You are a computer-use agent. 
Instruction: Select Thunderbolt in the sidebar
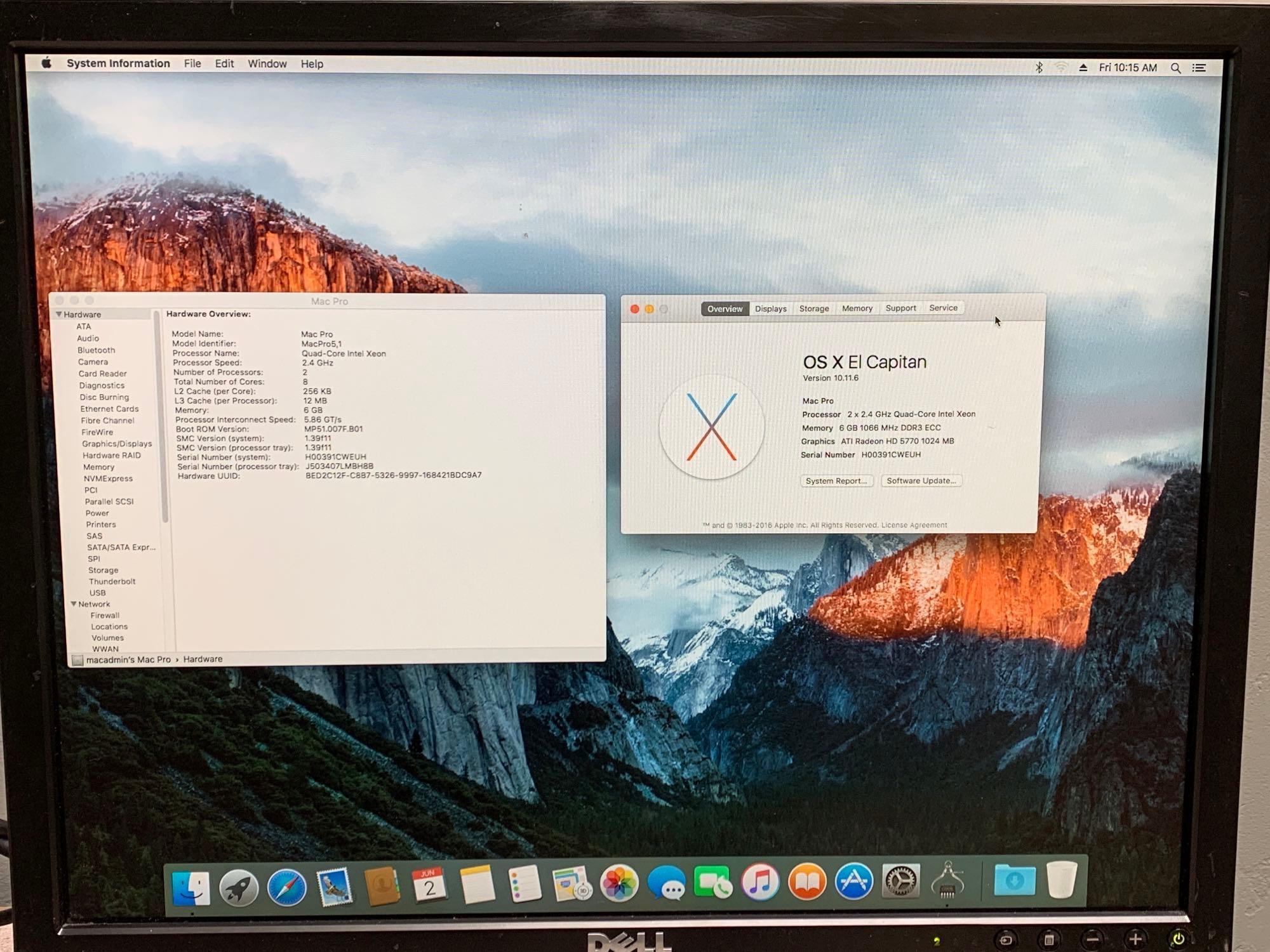pyautogui.click(x=112, y=581)
